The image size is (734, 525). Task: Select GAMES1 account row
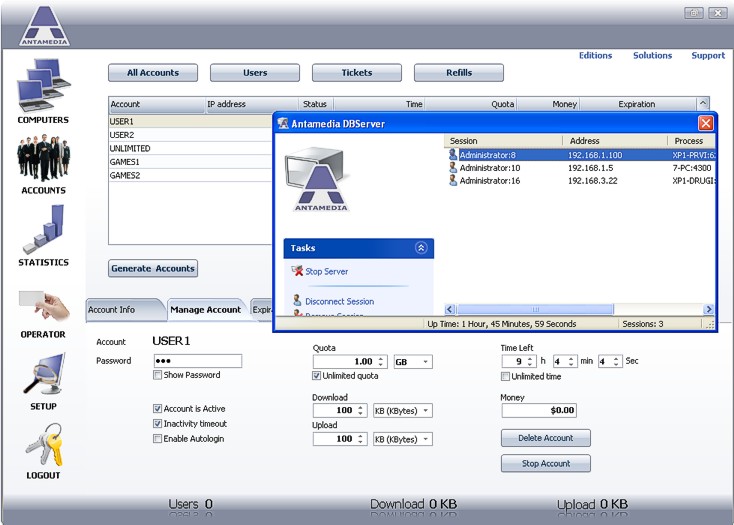click(x=190, y=162)
